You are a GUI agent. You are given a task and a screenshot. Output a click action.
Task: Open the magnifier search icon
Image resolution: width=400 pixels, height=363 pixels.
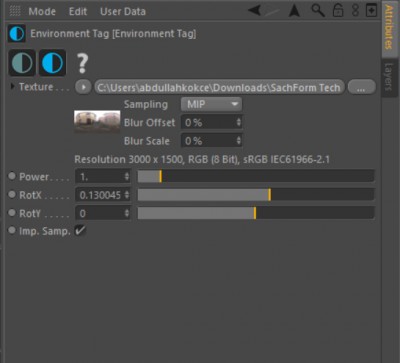[318, 10]
